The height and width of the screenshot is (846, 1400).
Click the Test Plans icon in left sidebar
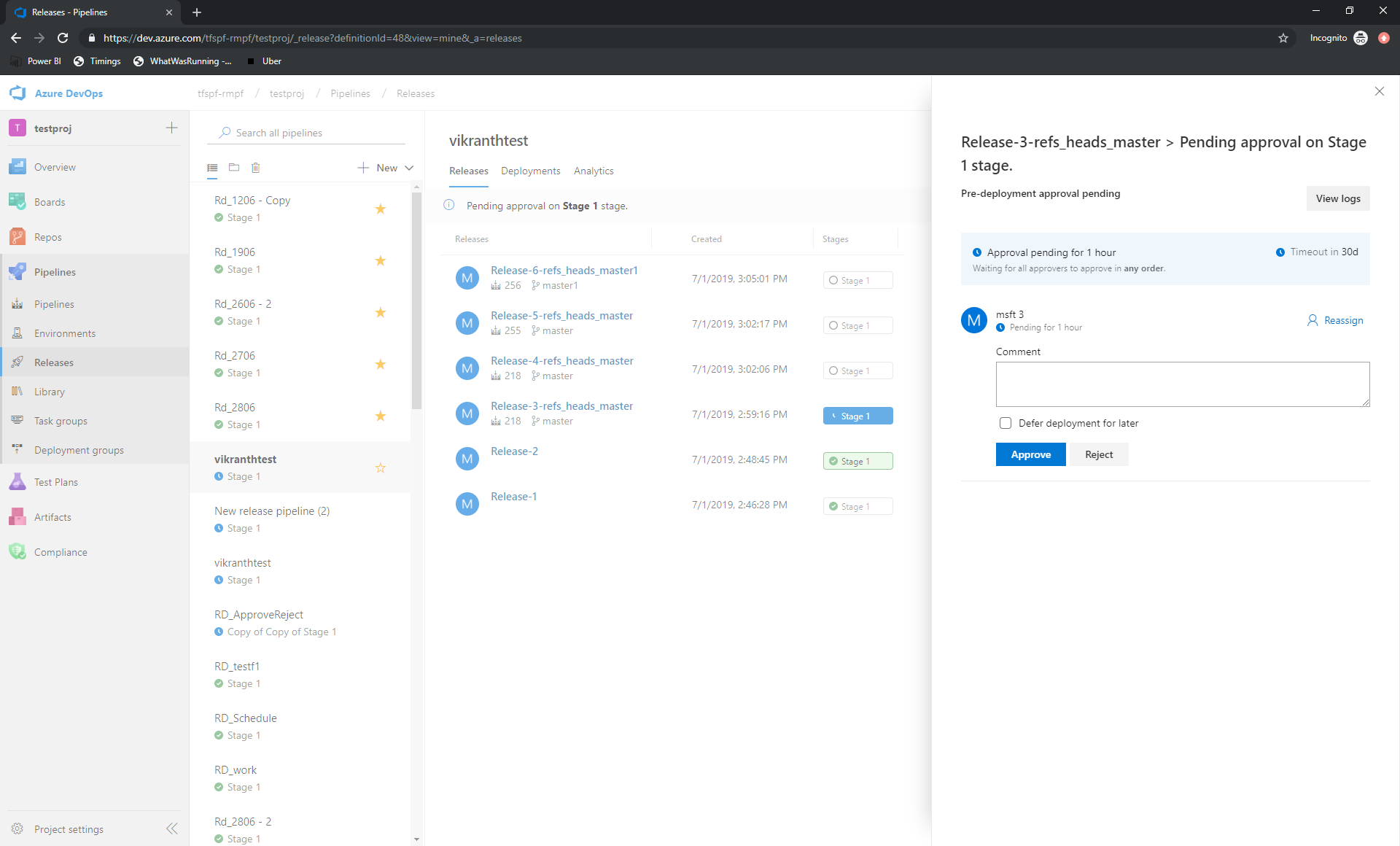click(18, 481)
